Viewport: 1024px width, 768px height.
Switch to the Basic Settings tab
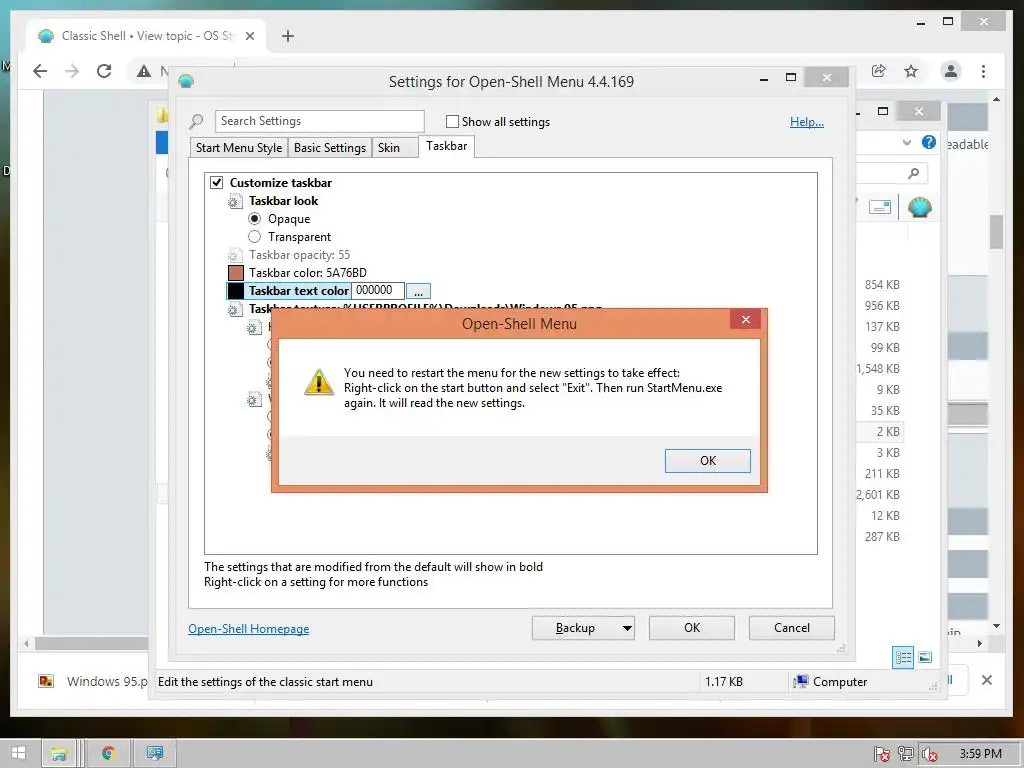[x=330, y=148]
